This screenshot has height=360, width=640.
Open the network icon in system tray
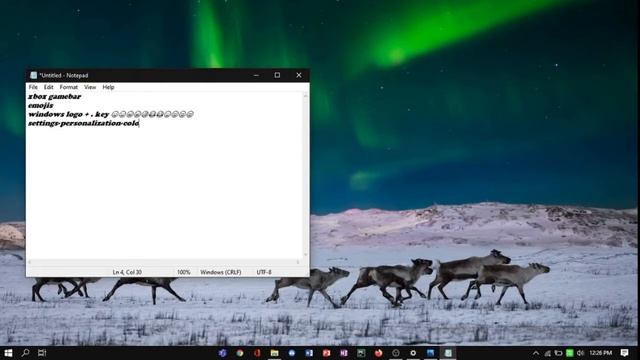547,353
